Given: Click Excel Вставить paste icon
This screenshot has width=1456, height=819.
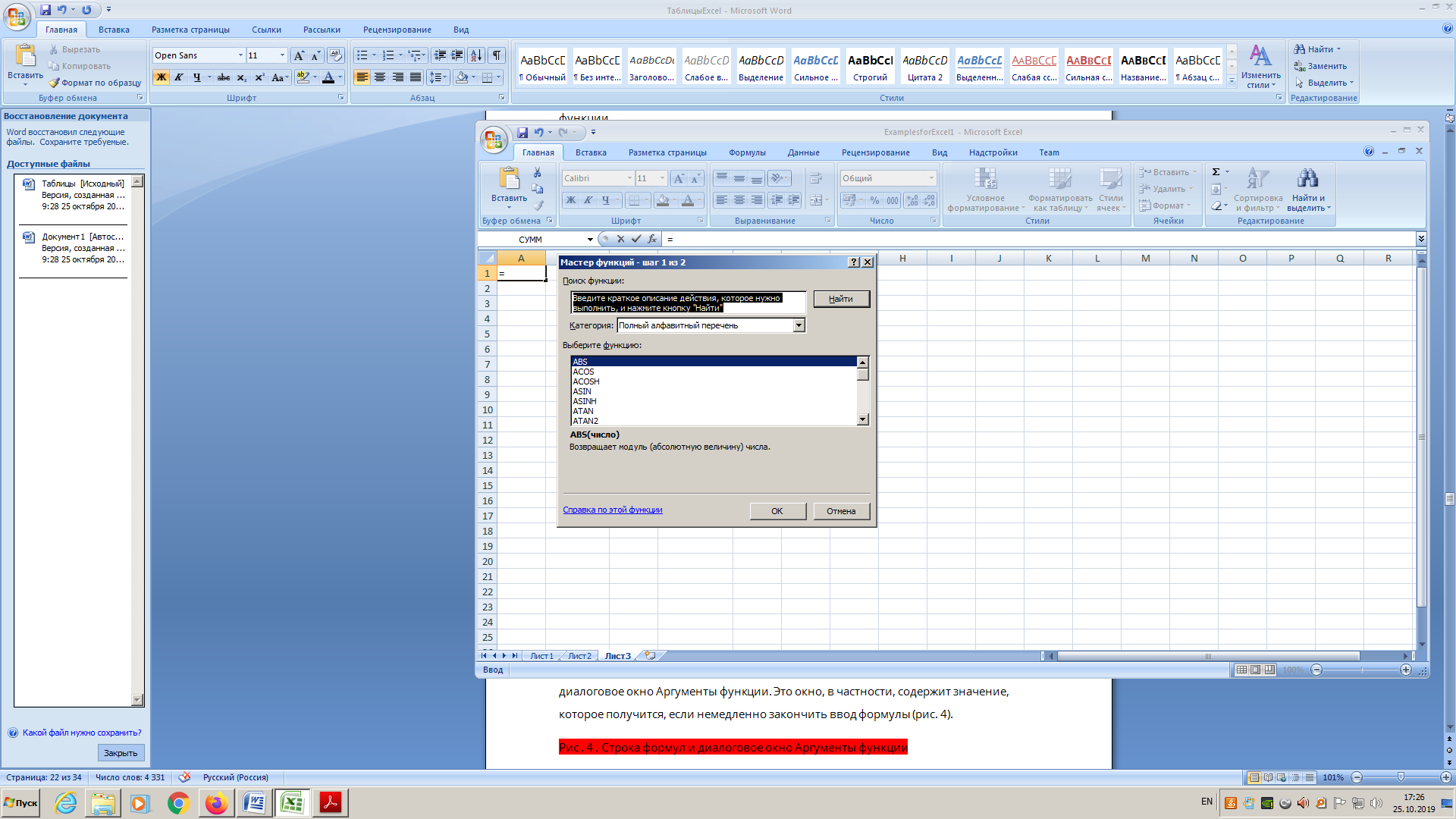Looking at the screenshot, I should [x=509, y=179].
